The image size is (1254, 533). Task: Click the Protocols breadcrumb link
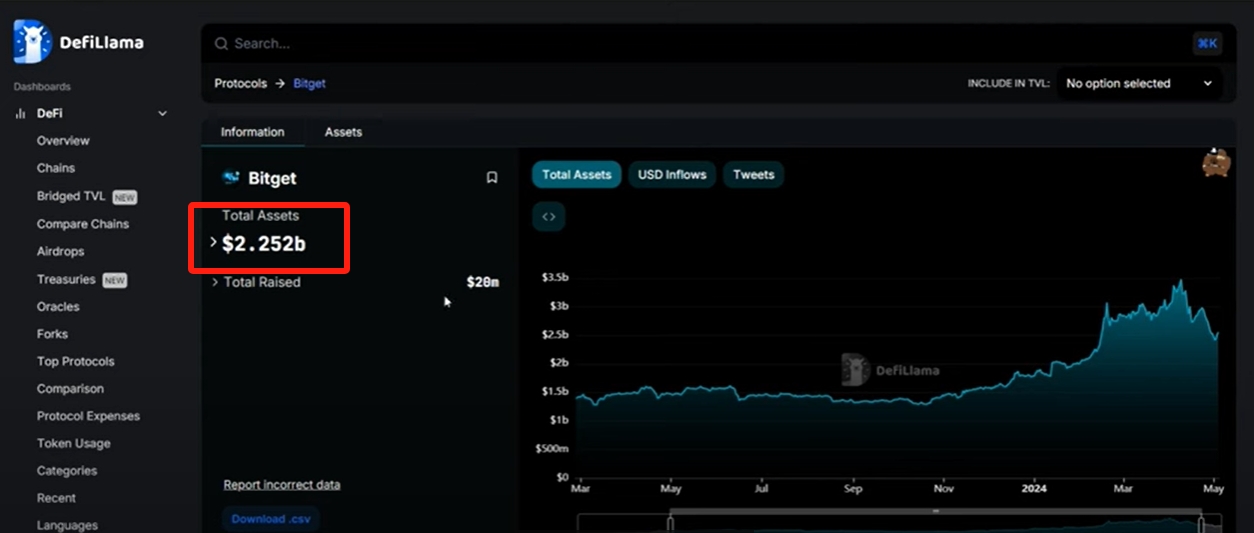241,84
